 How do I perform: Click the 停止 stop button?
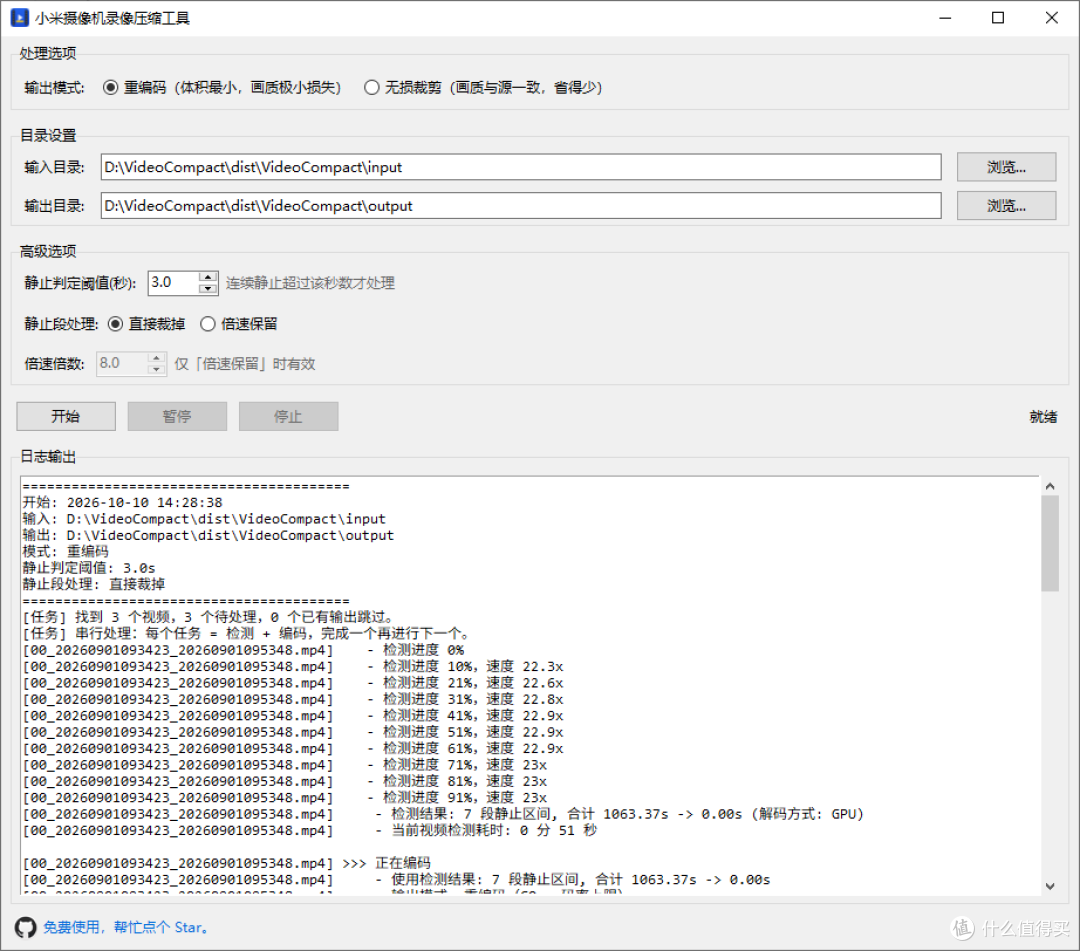tap(289, 417)
